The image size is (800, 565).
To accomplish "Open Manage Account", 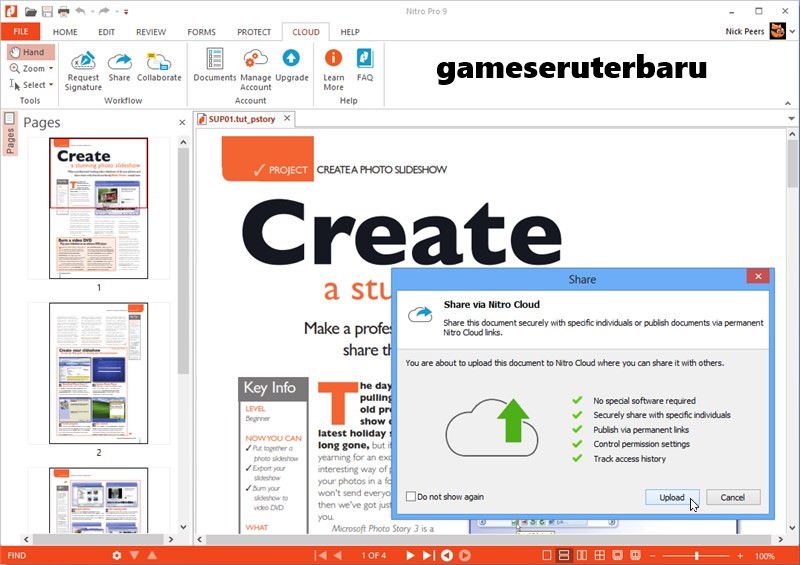I will [256, 70].
